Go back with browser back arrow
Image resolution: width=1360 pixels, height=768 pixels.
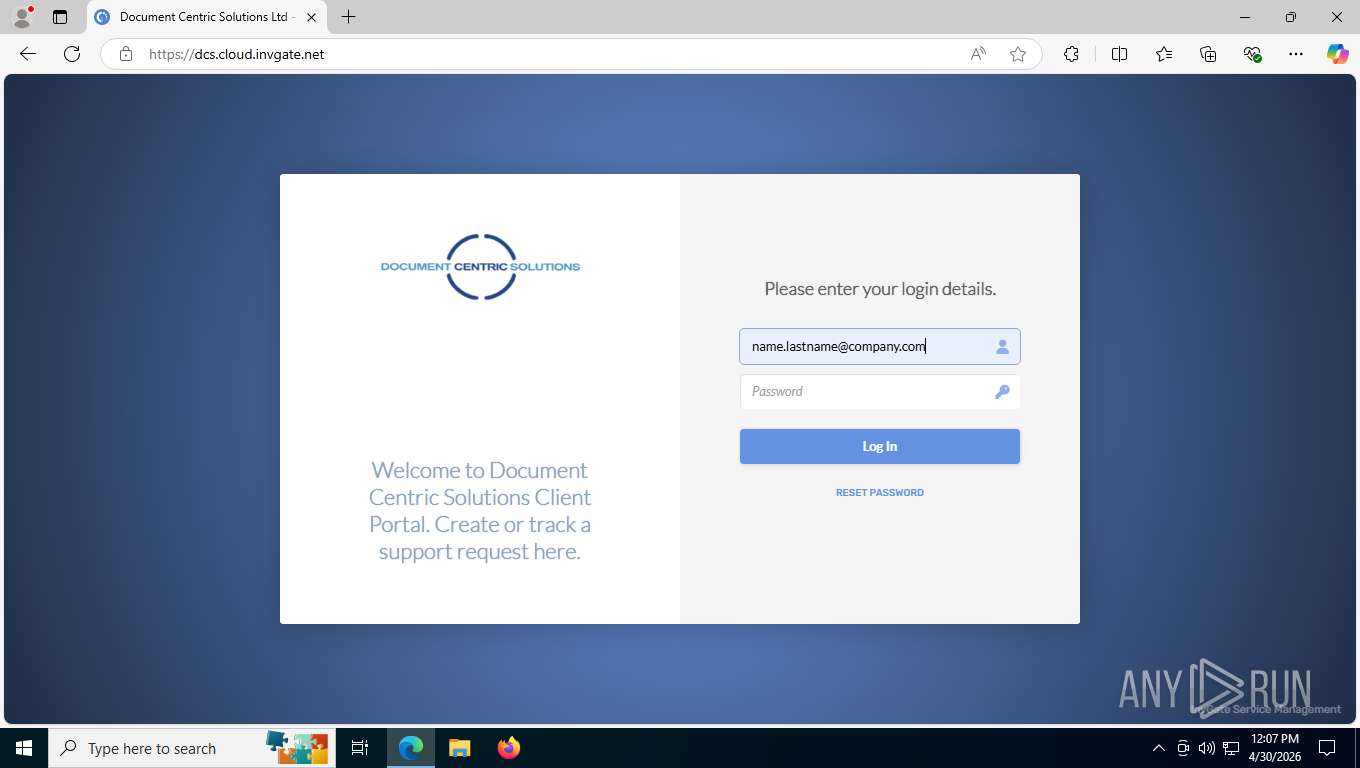pyautogui.click(x=28, y=54)
